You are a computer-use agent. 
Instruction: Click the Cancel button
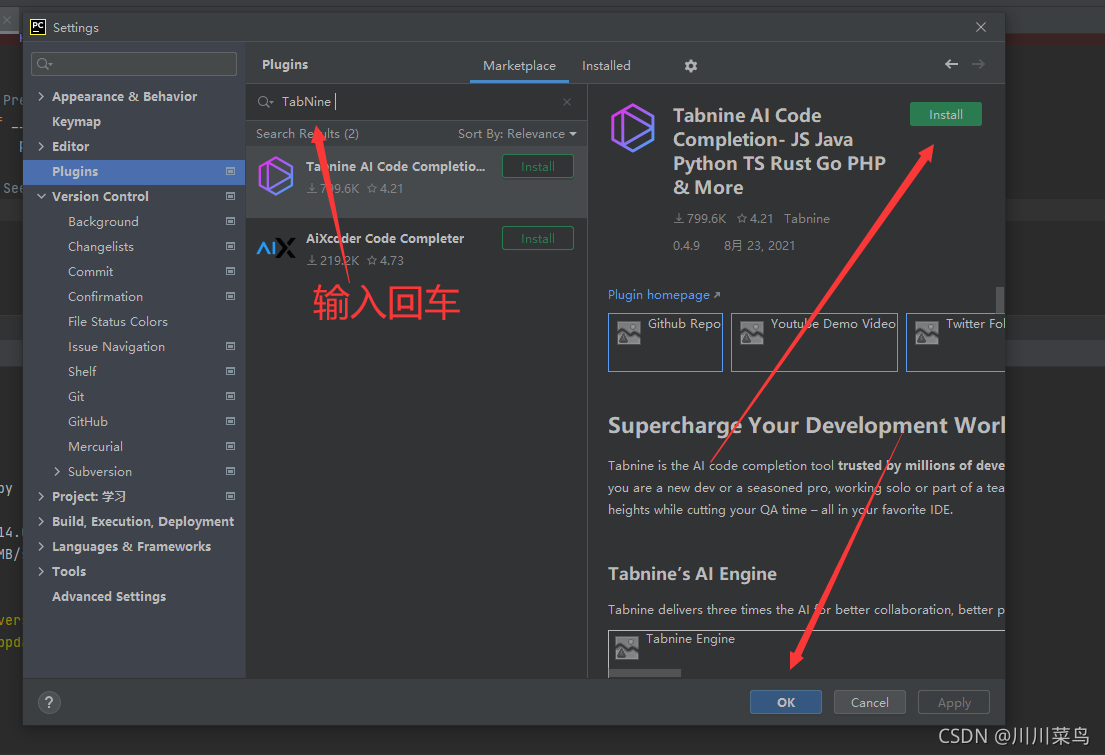coord(870,702)
